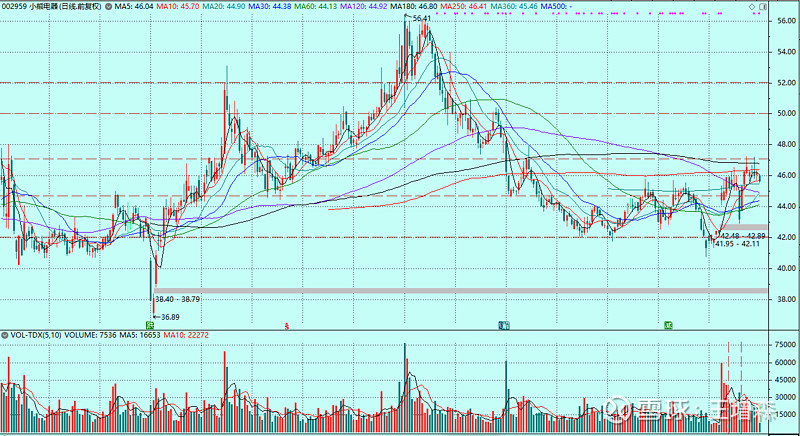The width and height of the screenshot is (800, 436).
Task: Click the 36.89 low price annotation
Action: (170, 317)
